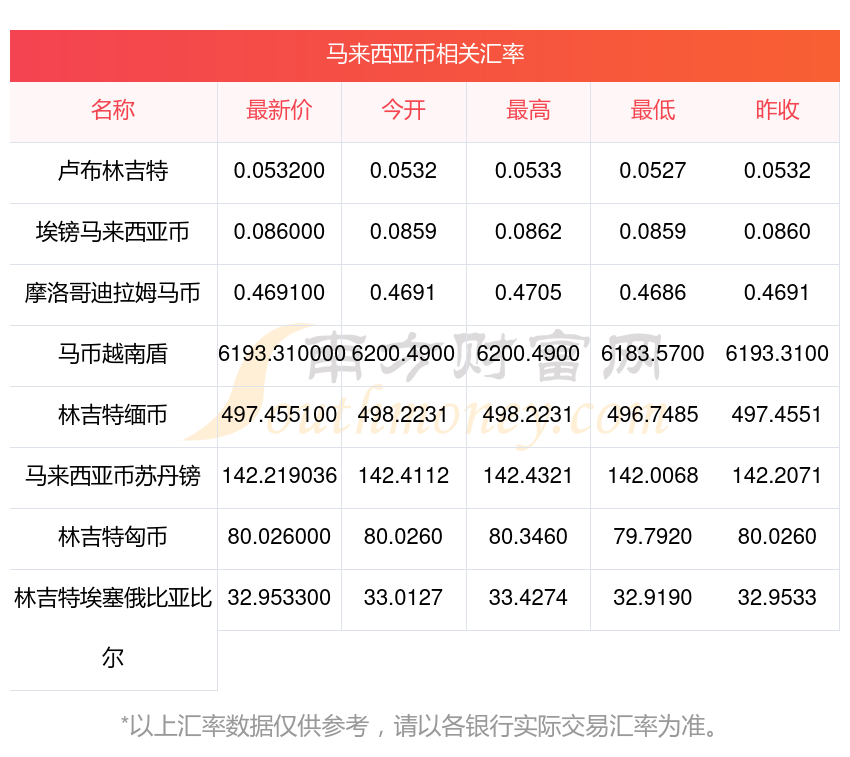This screenshot has width=850, height=757.
Task: Click the high value 0.4705
Action: pos(528,293)
